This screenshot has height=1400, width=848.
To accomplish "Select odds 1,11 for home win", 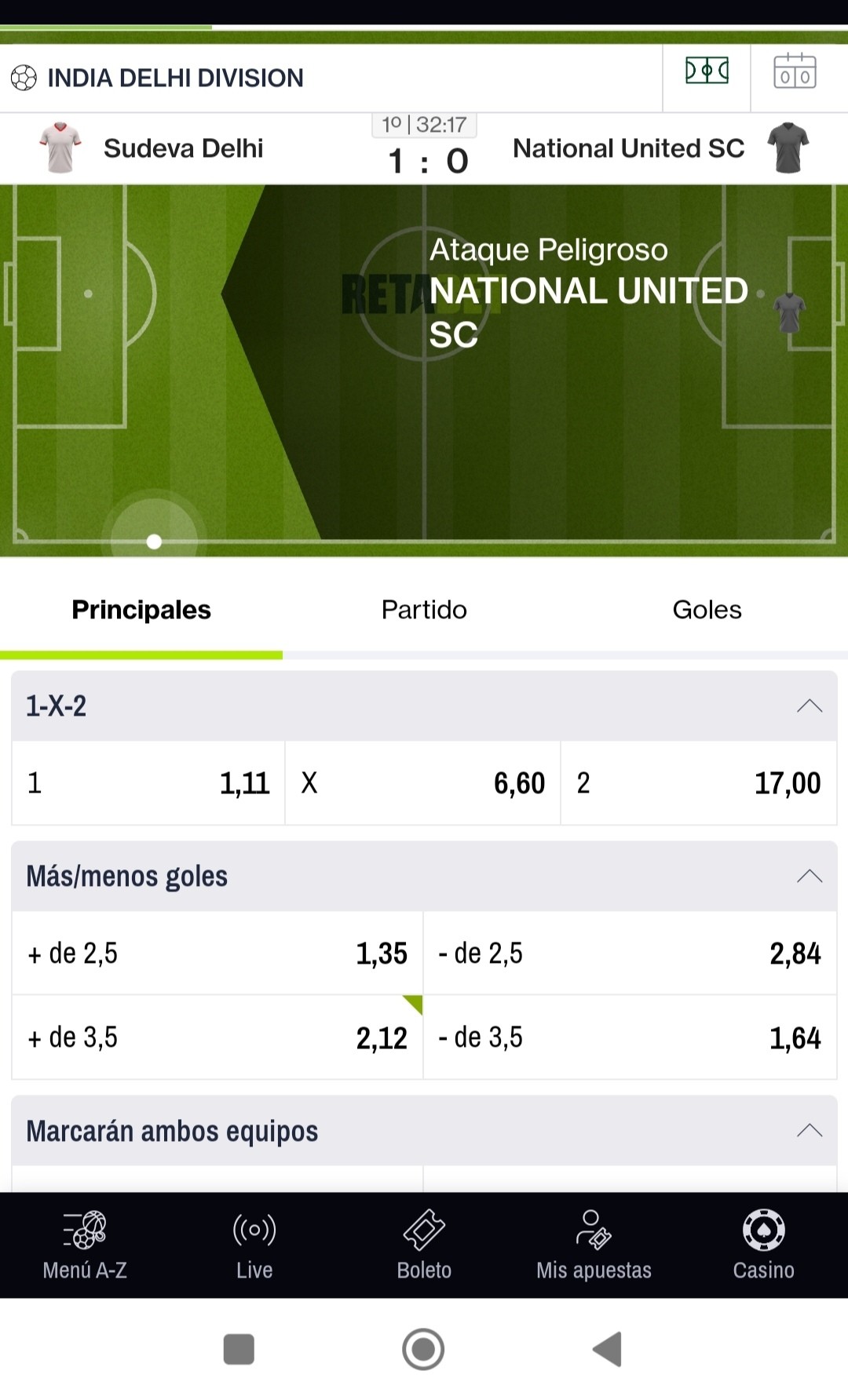I will tap(148, 783).
